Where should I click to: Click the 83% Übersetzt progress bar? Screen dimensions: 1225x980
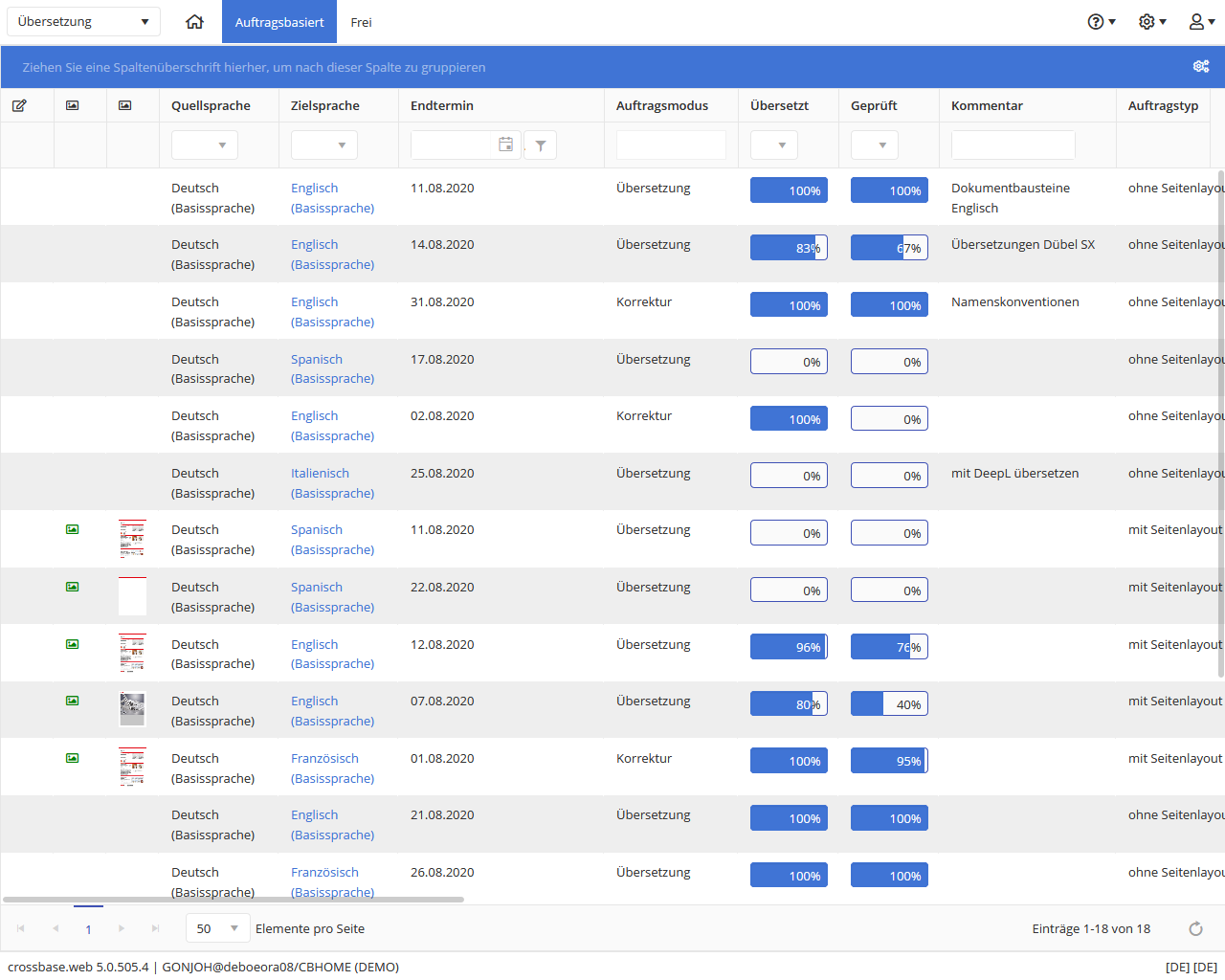789,248
